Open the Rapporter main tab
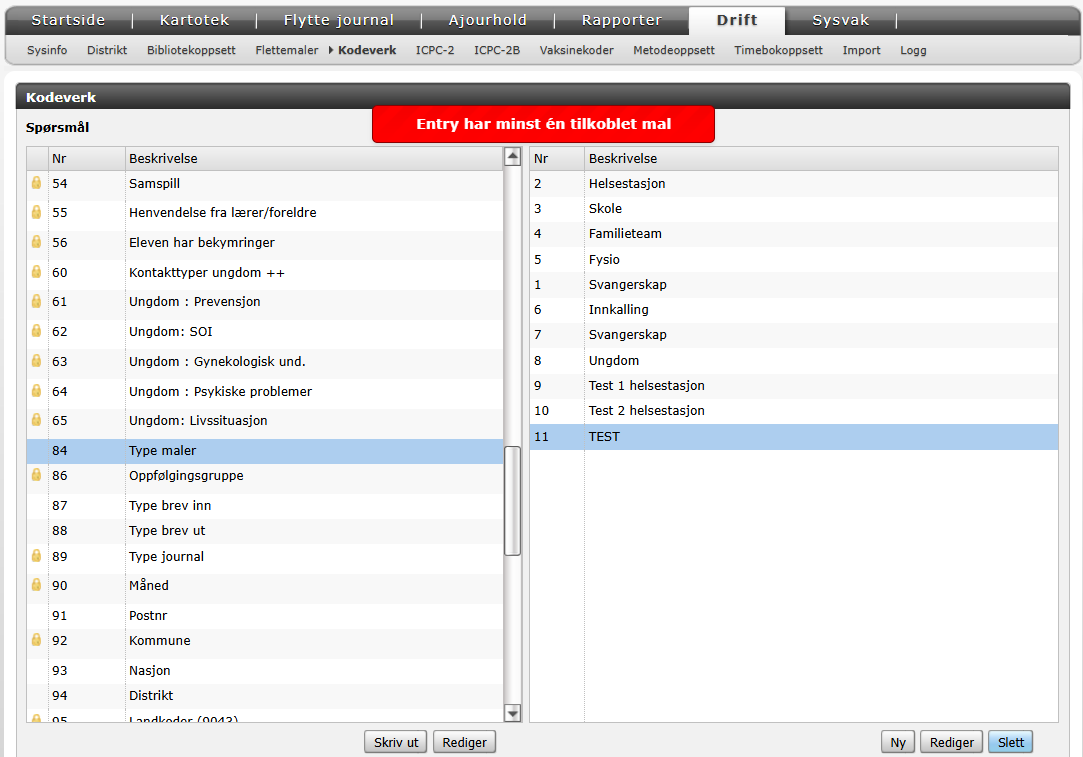This screenshot has width=1083, height=757. pos(621,20)
